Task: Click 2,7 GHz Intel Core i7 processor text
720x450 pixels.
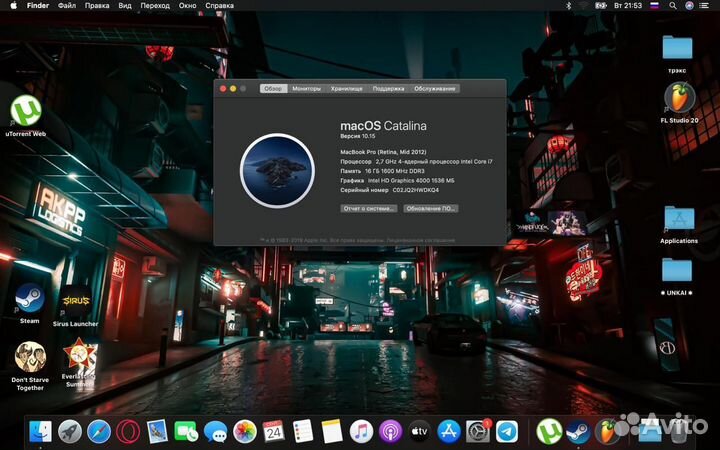Action: point(434,162)
